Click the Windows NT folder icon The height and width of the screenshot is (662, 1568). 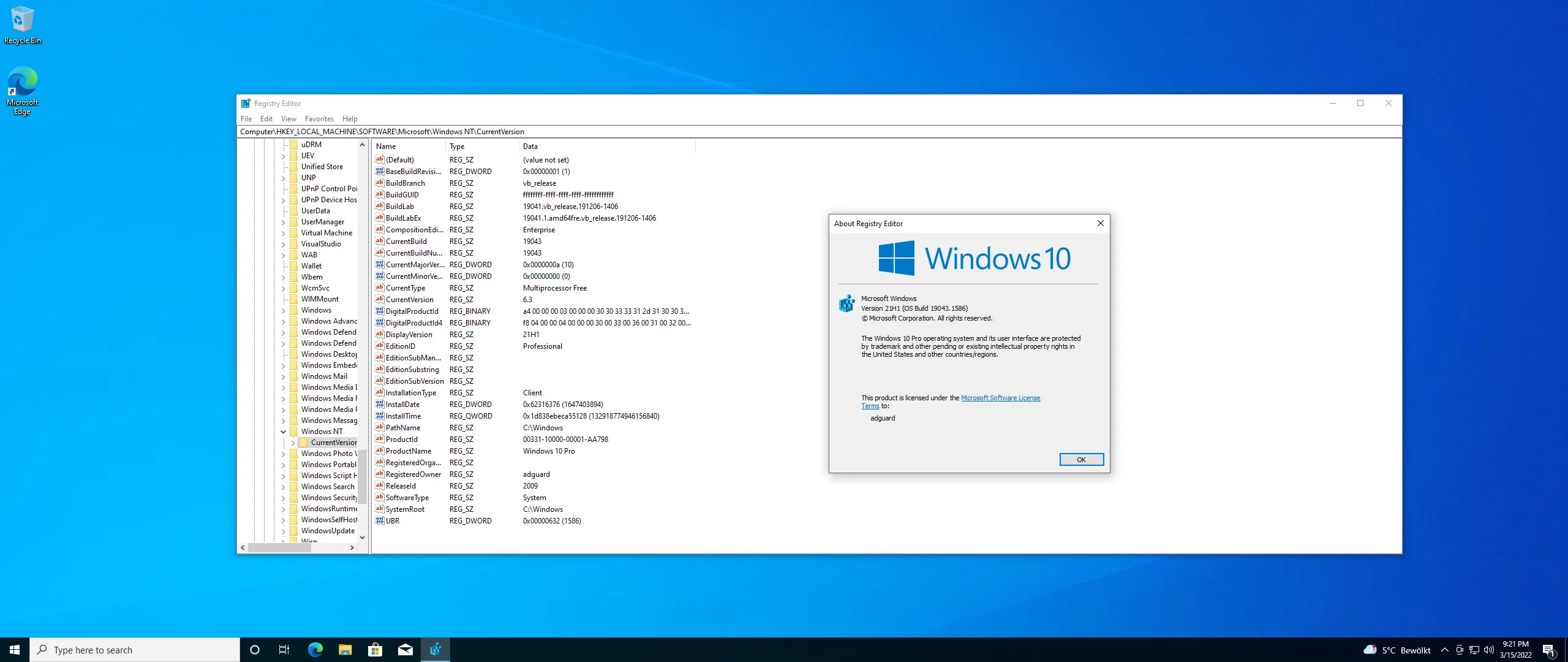pos(293,431)
